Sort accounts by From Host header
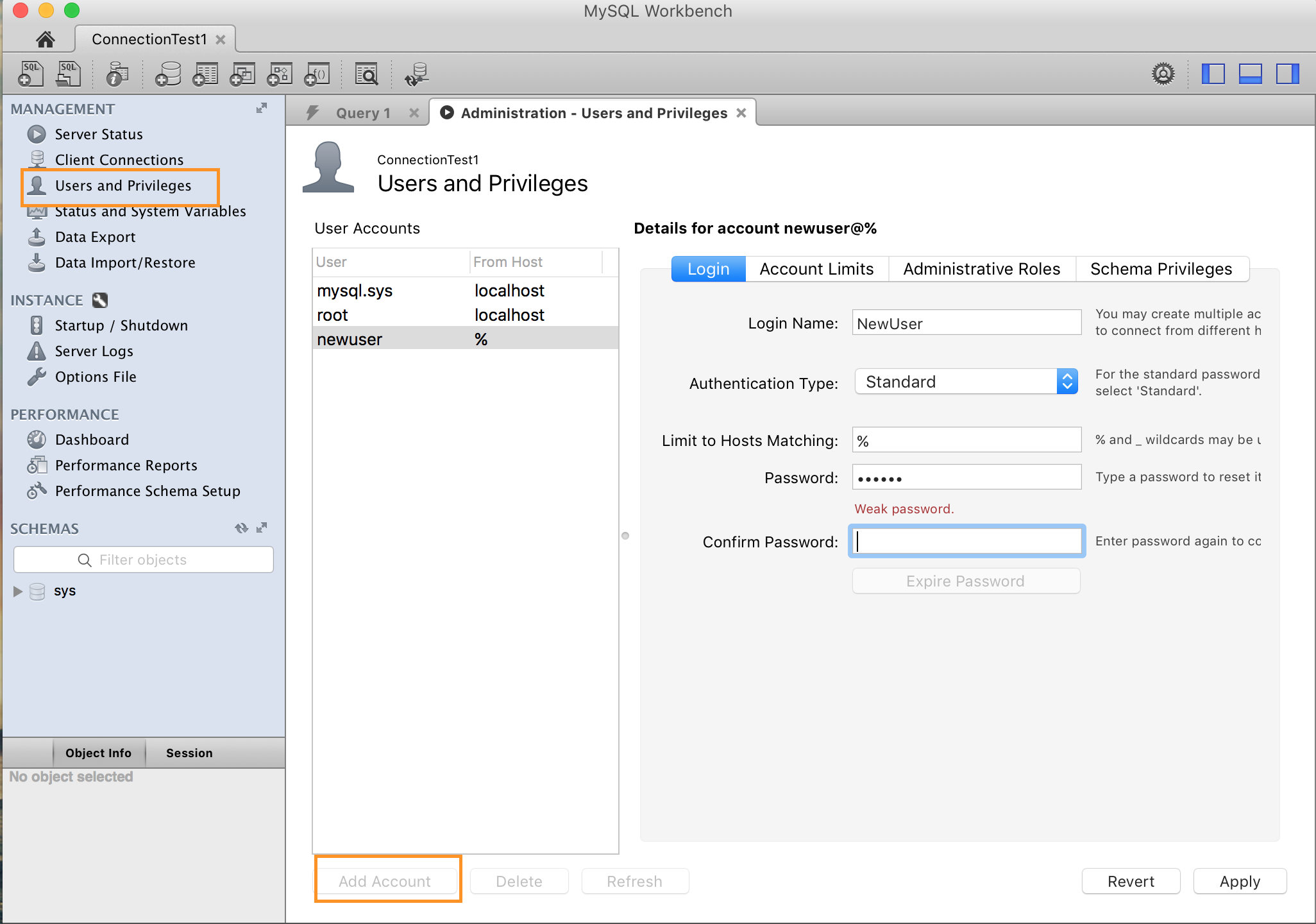The width and height of the screenshot is (1316, 924). point(536,262)
